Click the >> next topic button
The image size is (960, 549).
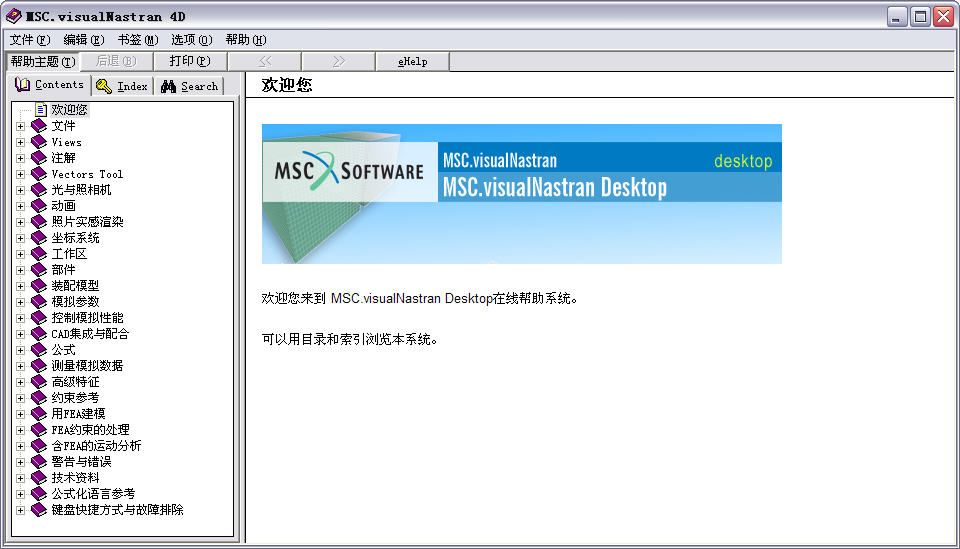(x=339, y=61)
